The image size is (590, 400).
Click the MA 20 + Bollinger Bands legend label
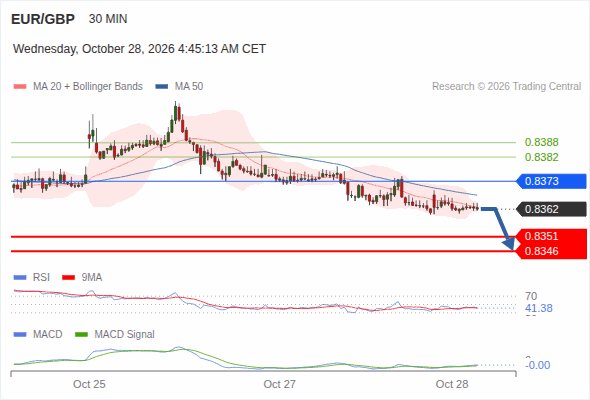tap(88, 87)
